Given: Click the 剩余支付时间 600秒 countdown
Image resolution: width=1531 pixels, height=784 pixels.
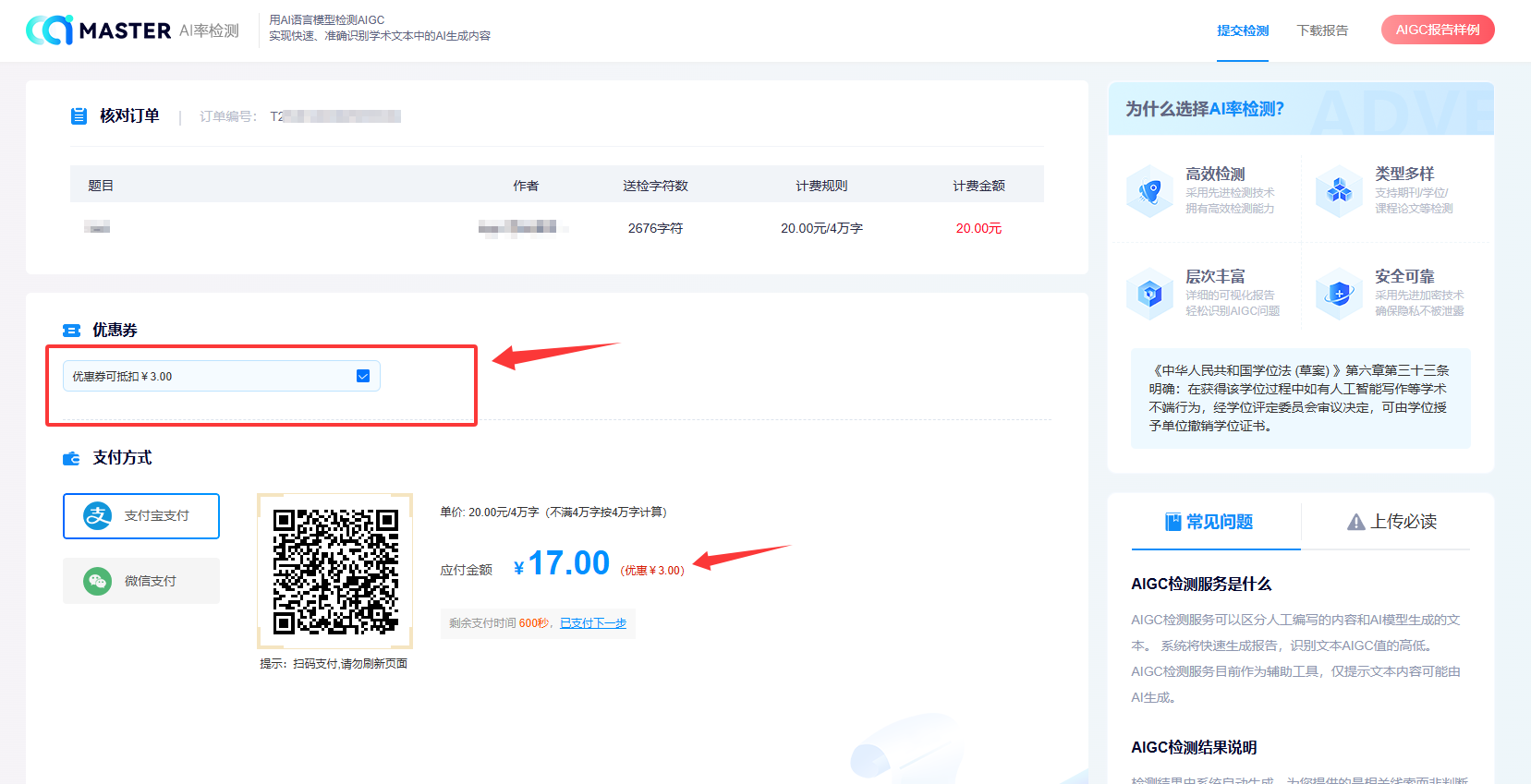Looking at the screenshot, I should tap(499, 623).
